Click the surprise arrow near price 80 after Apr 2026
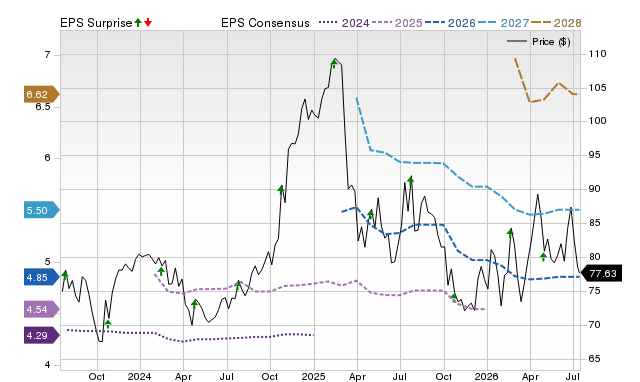Viewport: 640px width, 382px height. click(x=543, y=257)
